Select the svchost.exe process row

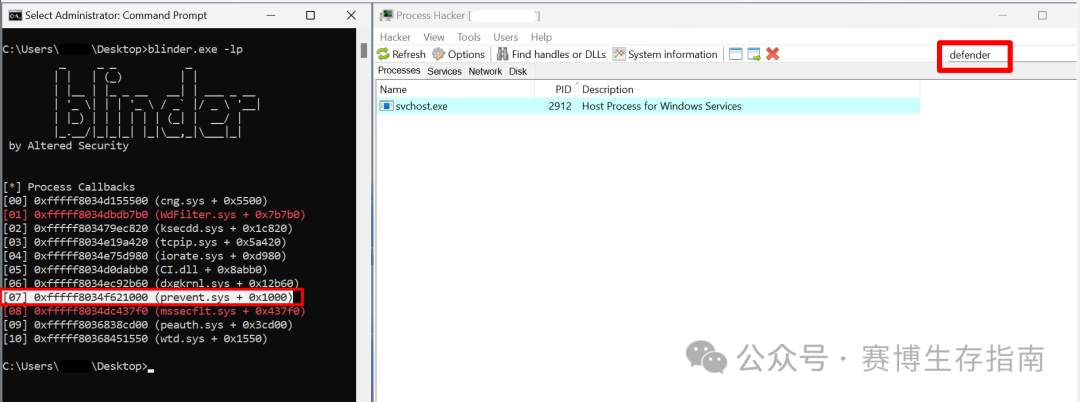(x=648, y=106)
